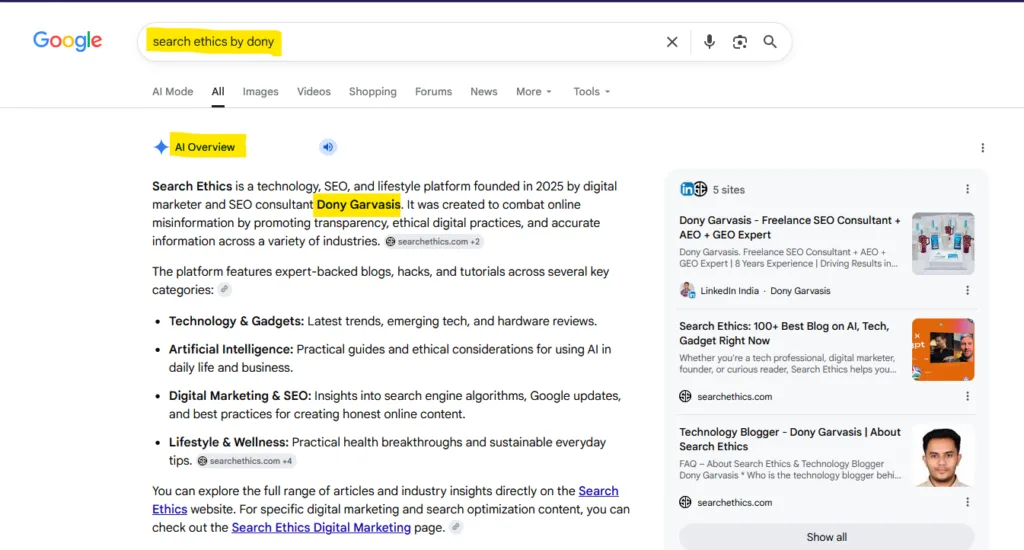1024x550 pixels.
Task: Open three-dot menu for Search Ethics blog result
Action: 967,396
